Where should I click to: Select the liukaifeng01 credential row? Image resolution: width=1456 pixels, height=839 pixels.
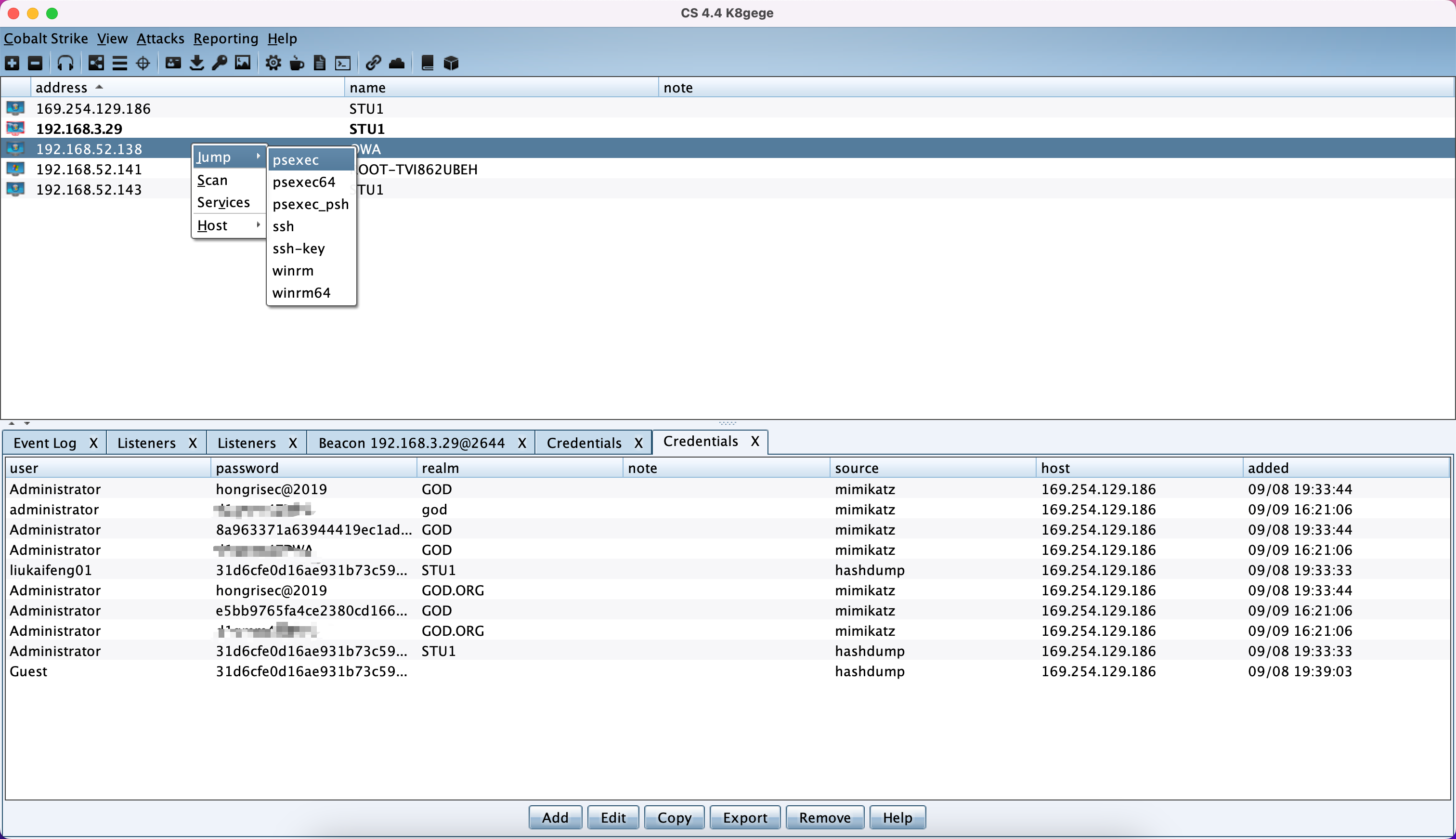pyautogui.click(x=727, y=570)
